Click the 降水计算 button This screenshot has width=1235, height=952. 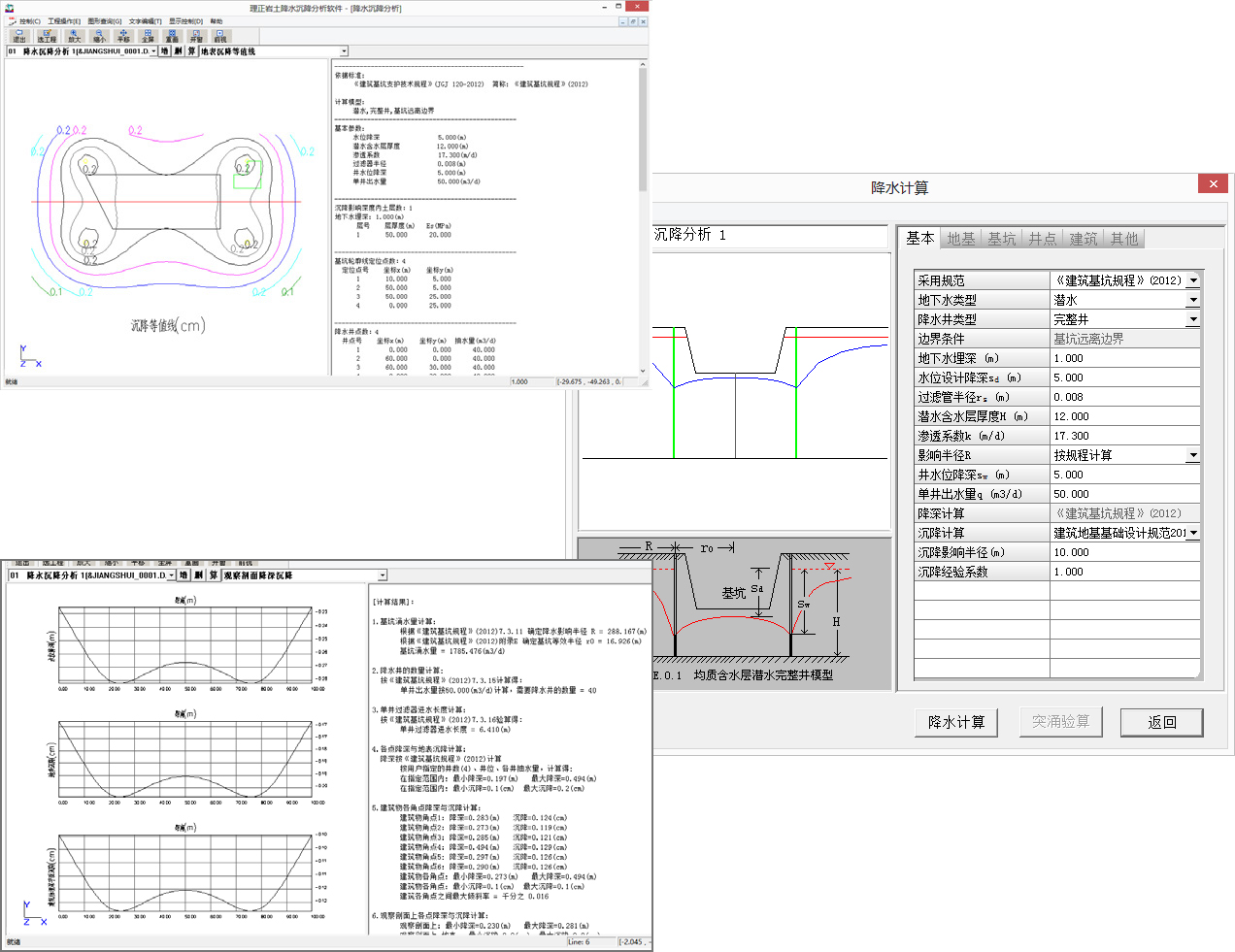[x=956, y=722]
